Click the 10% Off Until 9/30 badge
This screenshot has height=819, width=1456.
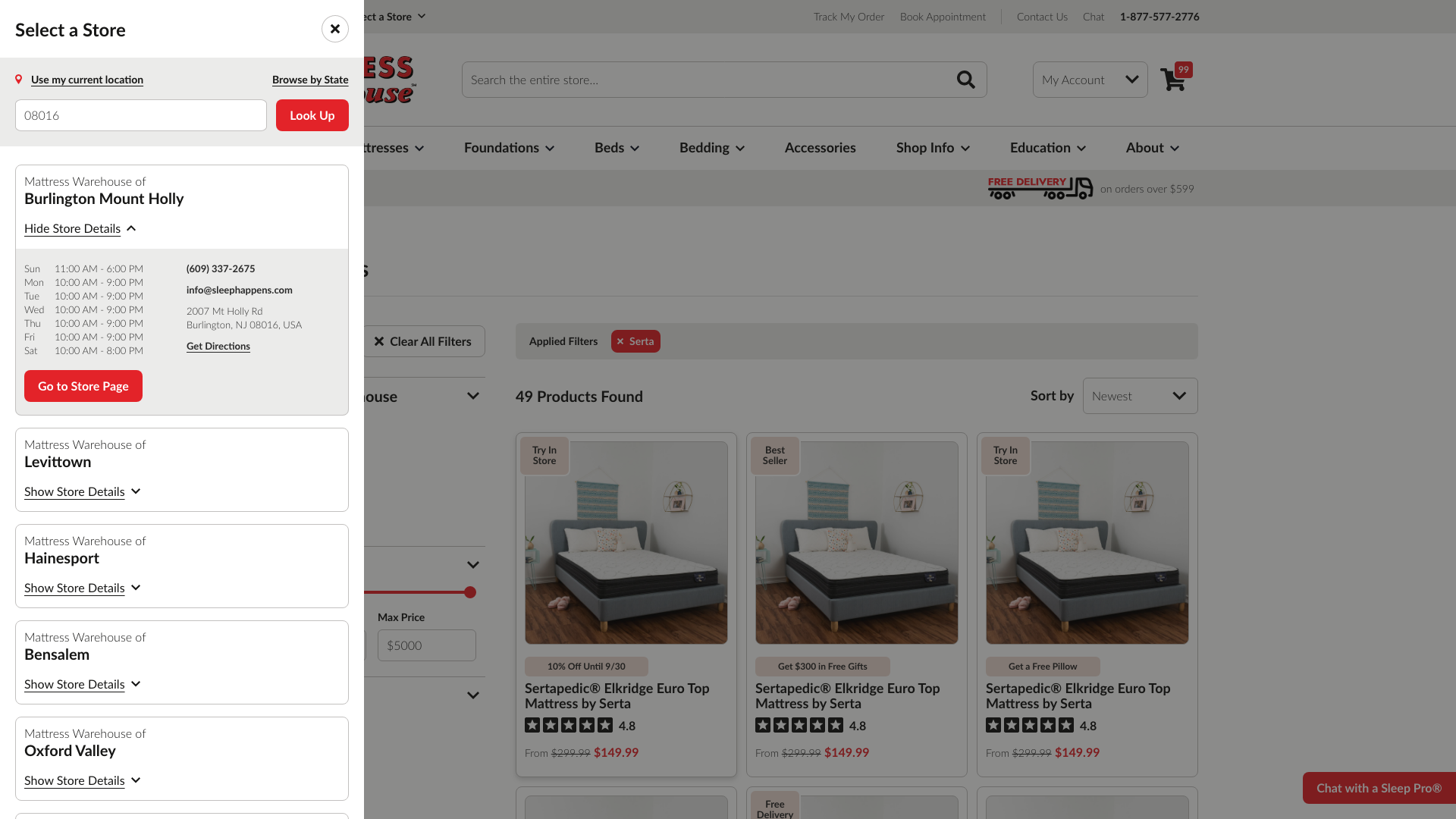[586, 667]
